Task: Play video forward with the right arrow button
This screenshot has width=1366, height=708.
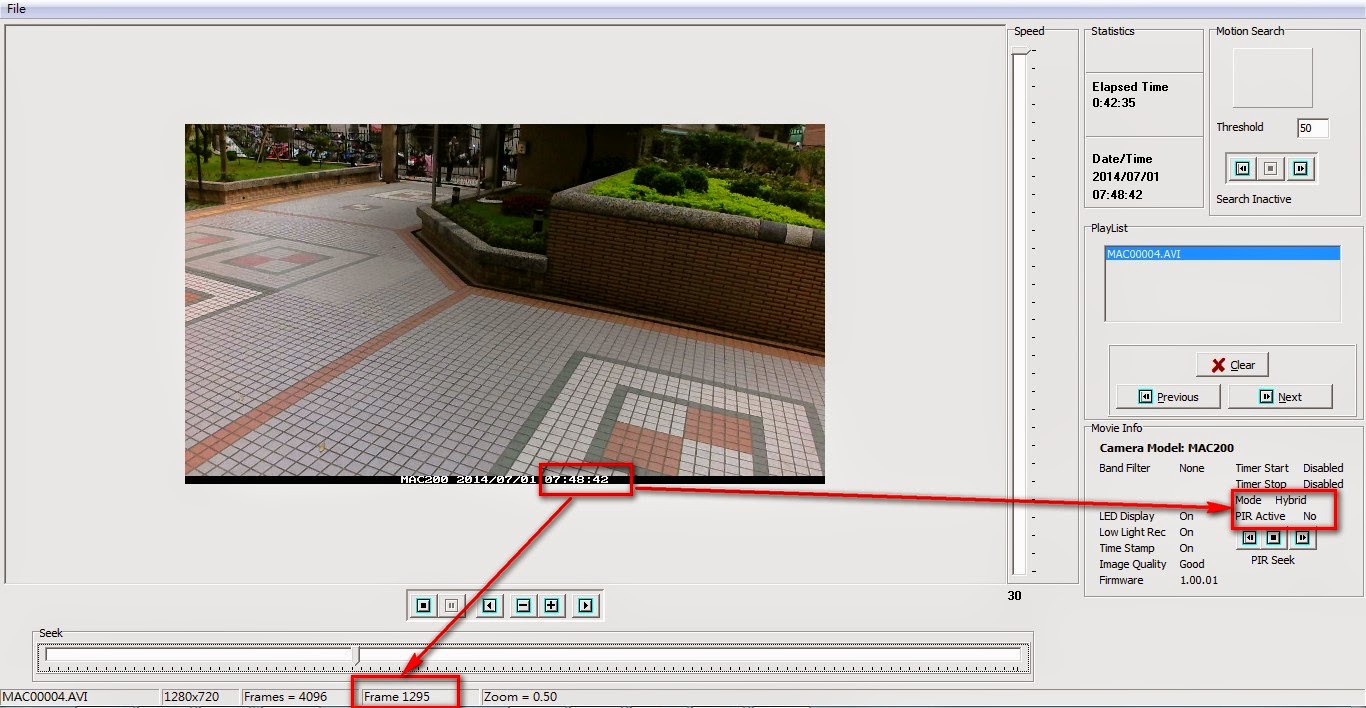Action: pyautogui.click(x=585, y=605)
